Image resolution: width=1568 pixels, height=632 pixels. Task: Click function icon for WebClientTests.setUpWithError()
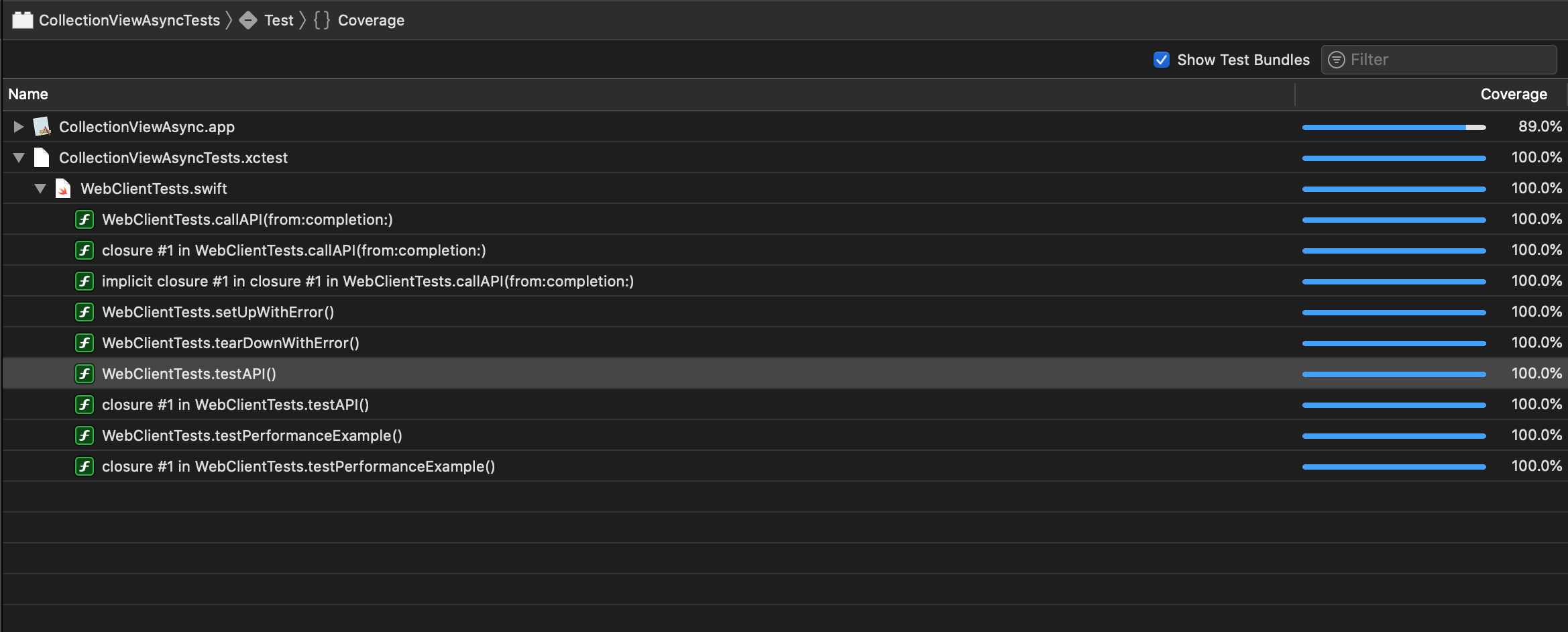[x=84, y=312]
